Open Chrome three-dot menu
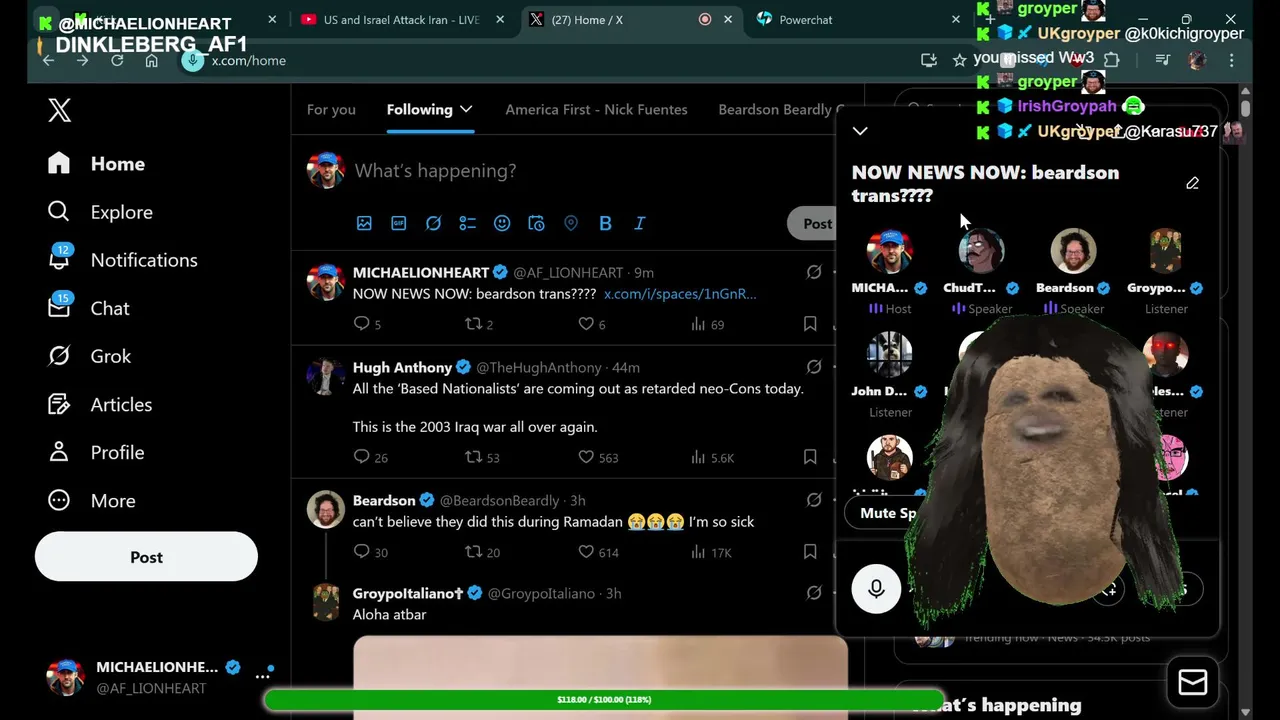Viewport: 1280px width, 720px height. [1232, 60]
